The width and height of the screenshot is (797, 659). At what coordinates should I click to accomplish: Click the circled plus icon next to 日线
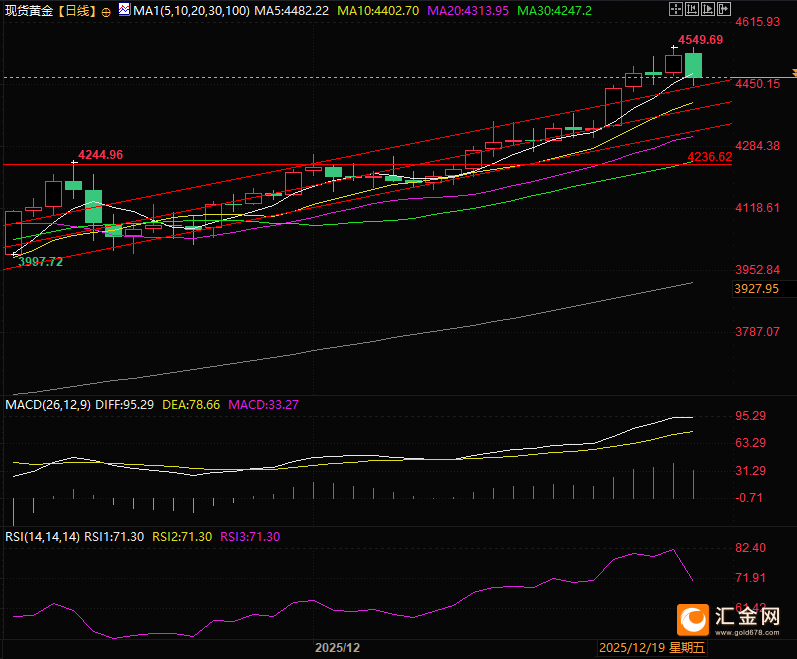(x=106, y=13)
